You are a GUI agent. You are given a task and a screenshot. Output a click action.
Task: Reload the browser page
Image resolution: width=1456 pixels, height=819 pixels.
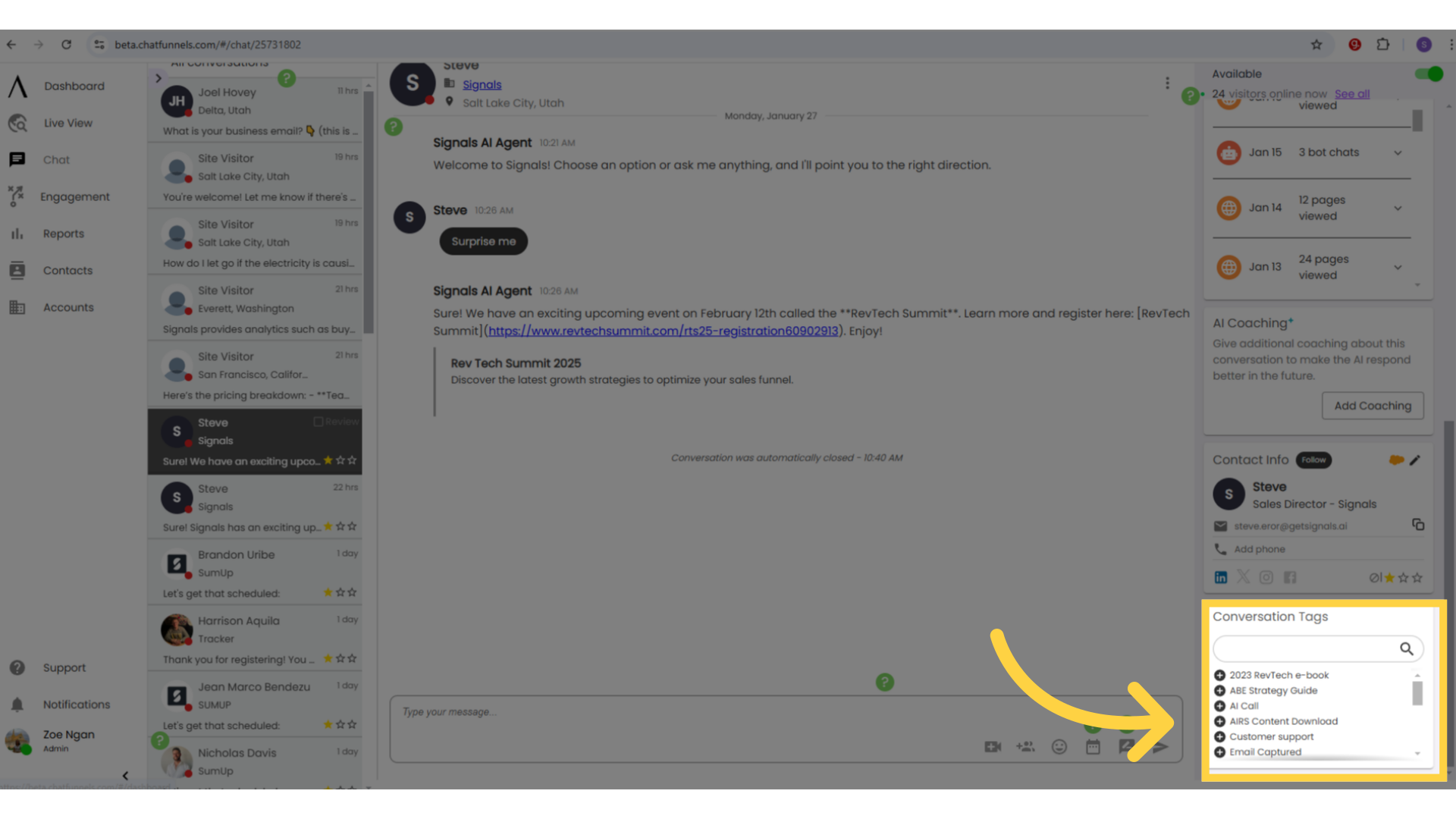[66, 45]
